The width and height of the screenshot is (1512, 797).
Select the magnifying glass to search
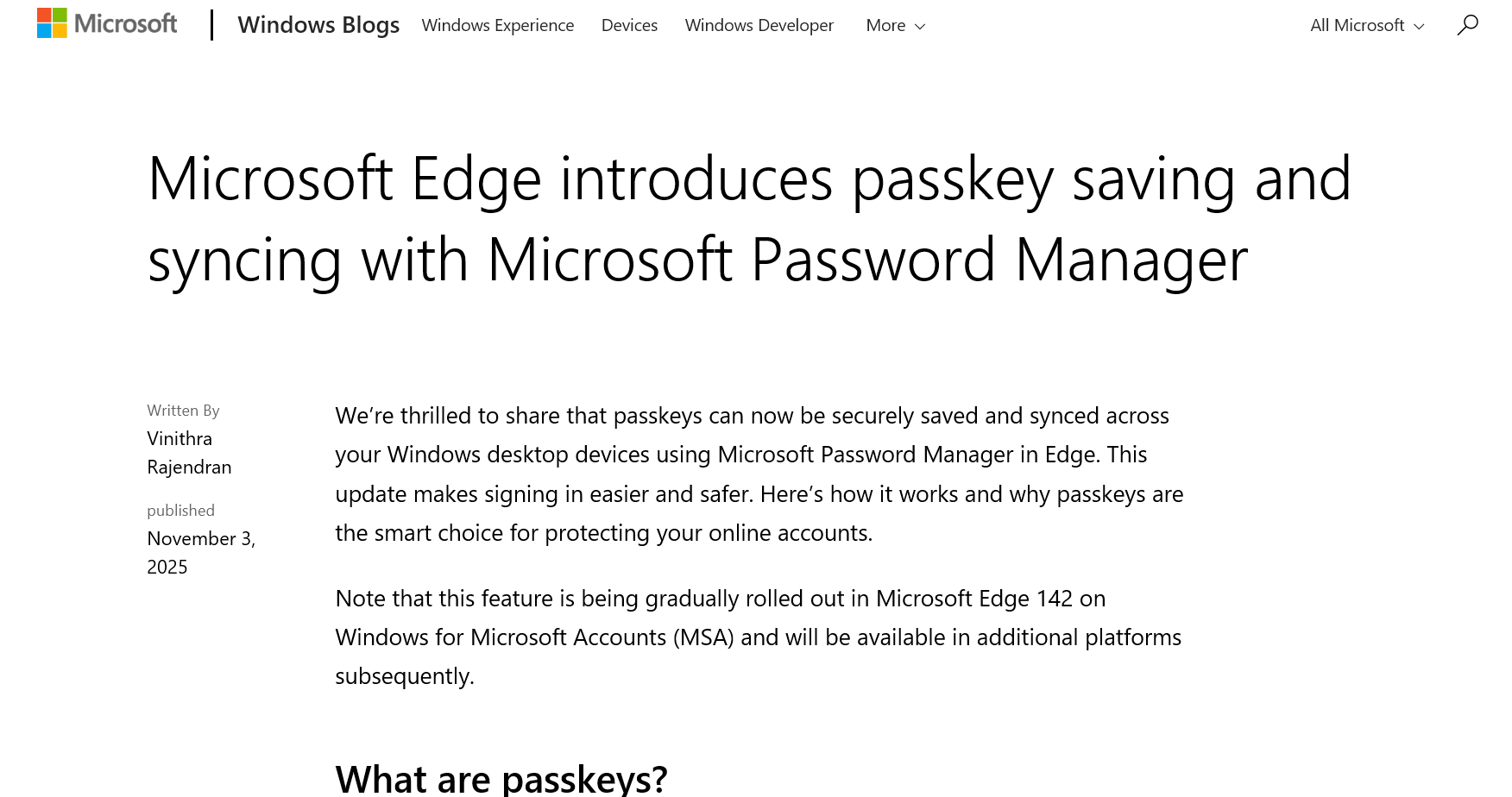pos(1466,26)
